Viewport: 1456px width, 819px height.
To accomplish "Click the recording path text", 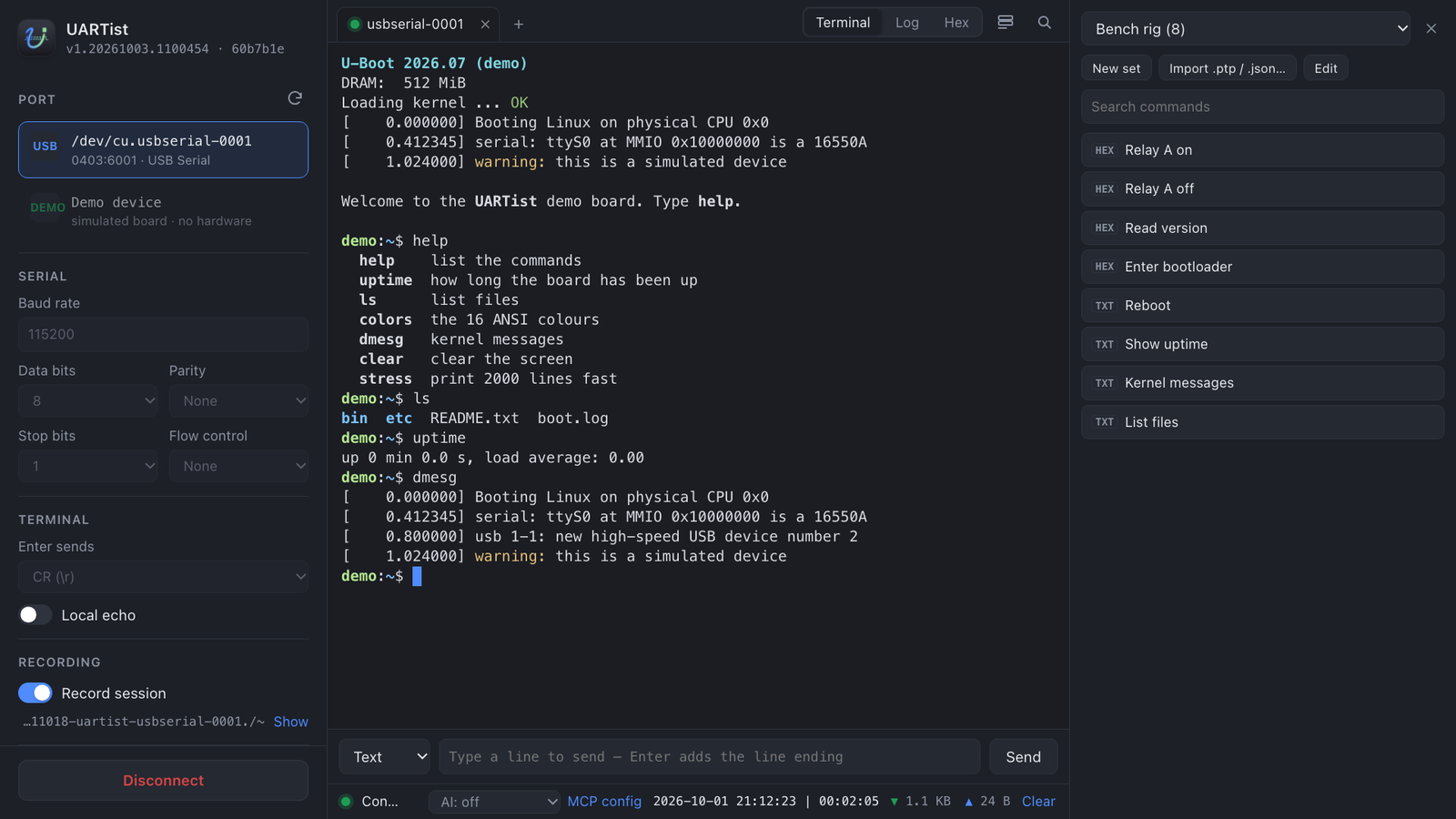I will pyautogui.click(x=144, y=722).
